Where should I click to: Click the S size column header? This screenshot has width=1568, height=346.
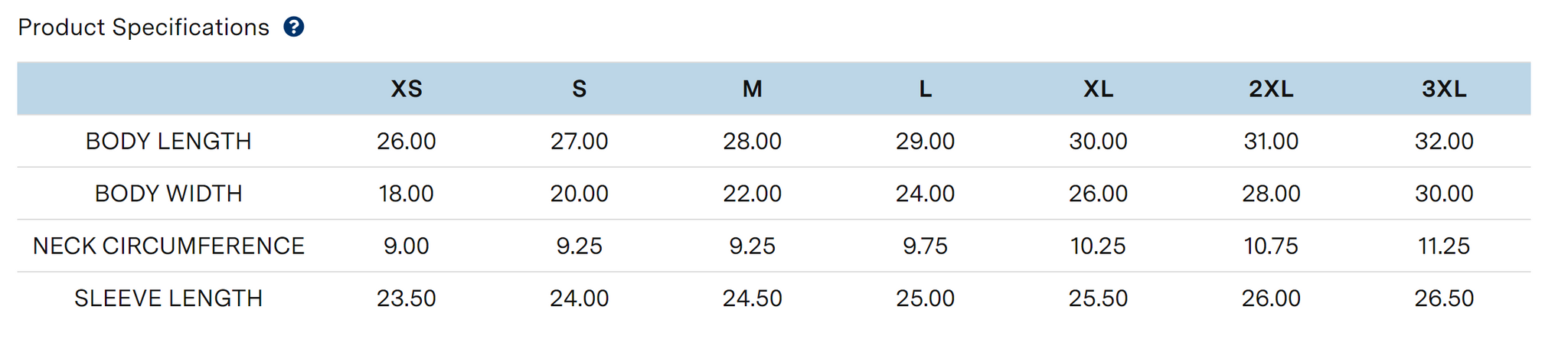tap(580, 90)
